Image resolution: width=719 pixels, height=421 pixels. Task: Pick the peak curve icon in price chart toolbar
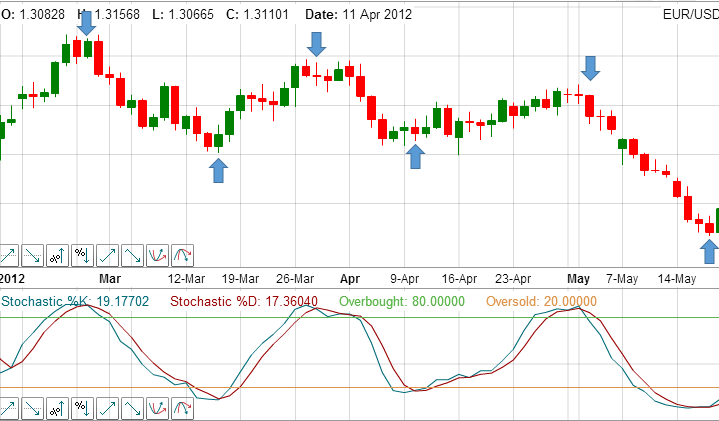pos(182,255)
